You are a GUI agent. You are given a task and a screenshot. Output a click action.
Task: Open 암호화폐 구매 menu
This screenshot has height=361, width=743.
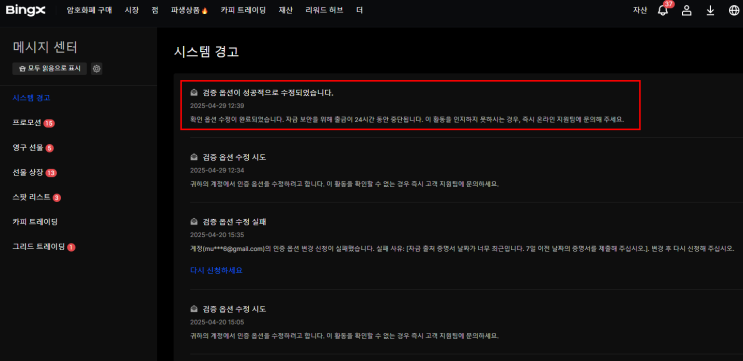[90, 10]
